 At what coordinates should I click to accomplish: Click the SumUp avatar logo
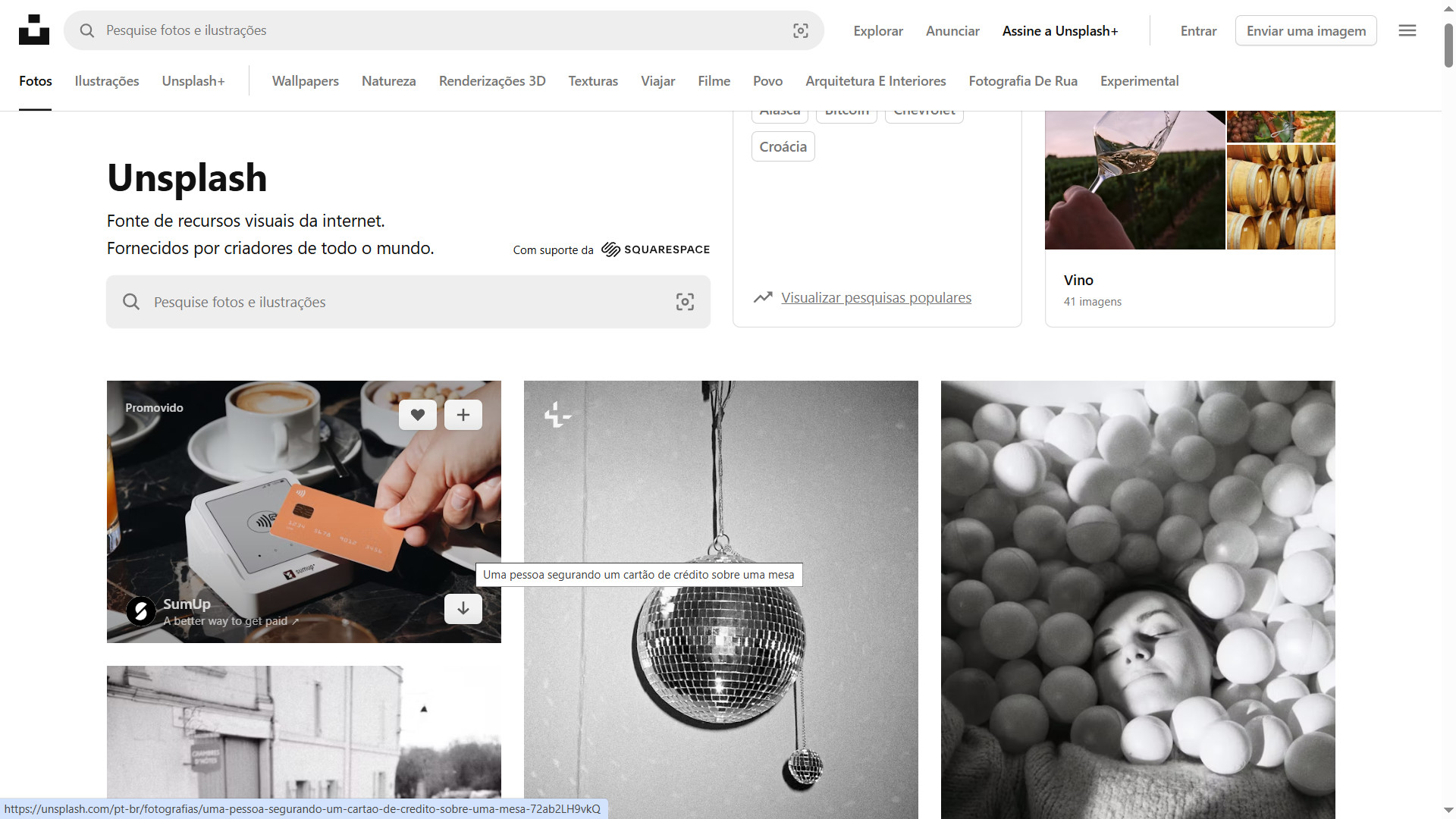(x=141, y=611)
